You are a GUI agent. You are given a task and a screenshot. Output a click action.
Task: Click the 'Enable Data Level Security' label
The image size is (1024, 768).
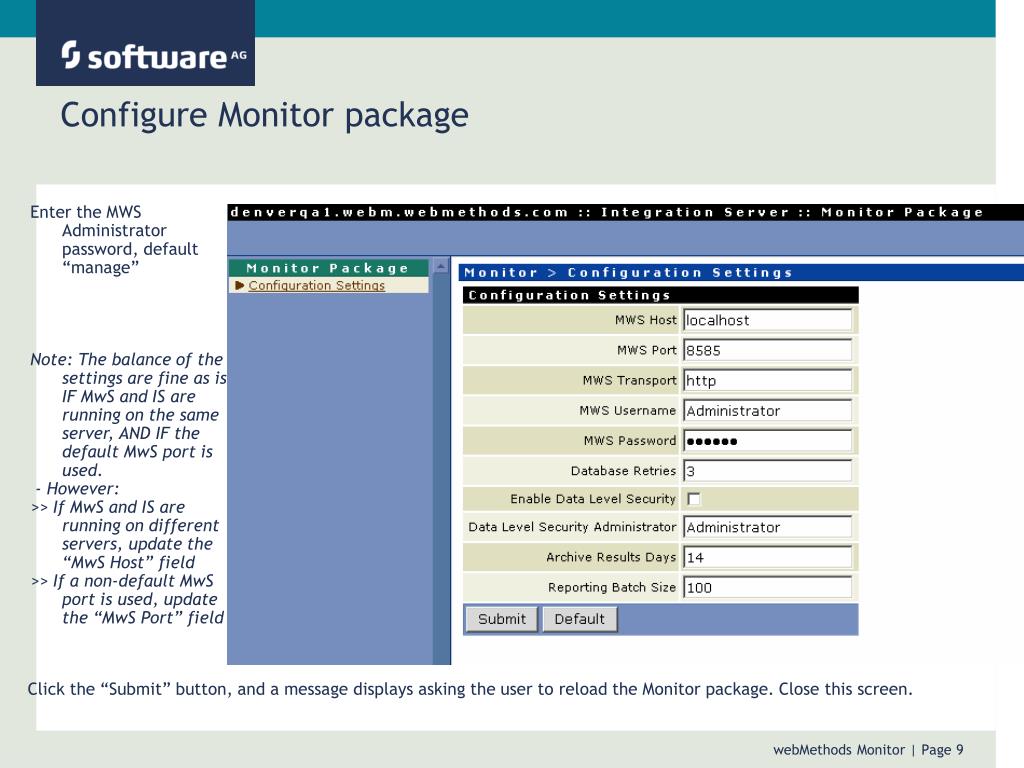tap(592, 499)
